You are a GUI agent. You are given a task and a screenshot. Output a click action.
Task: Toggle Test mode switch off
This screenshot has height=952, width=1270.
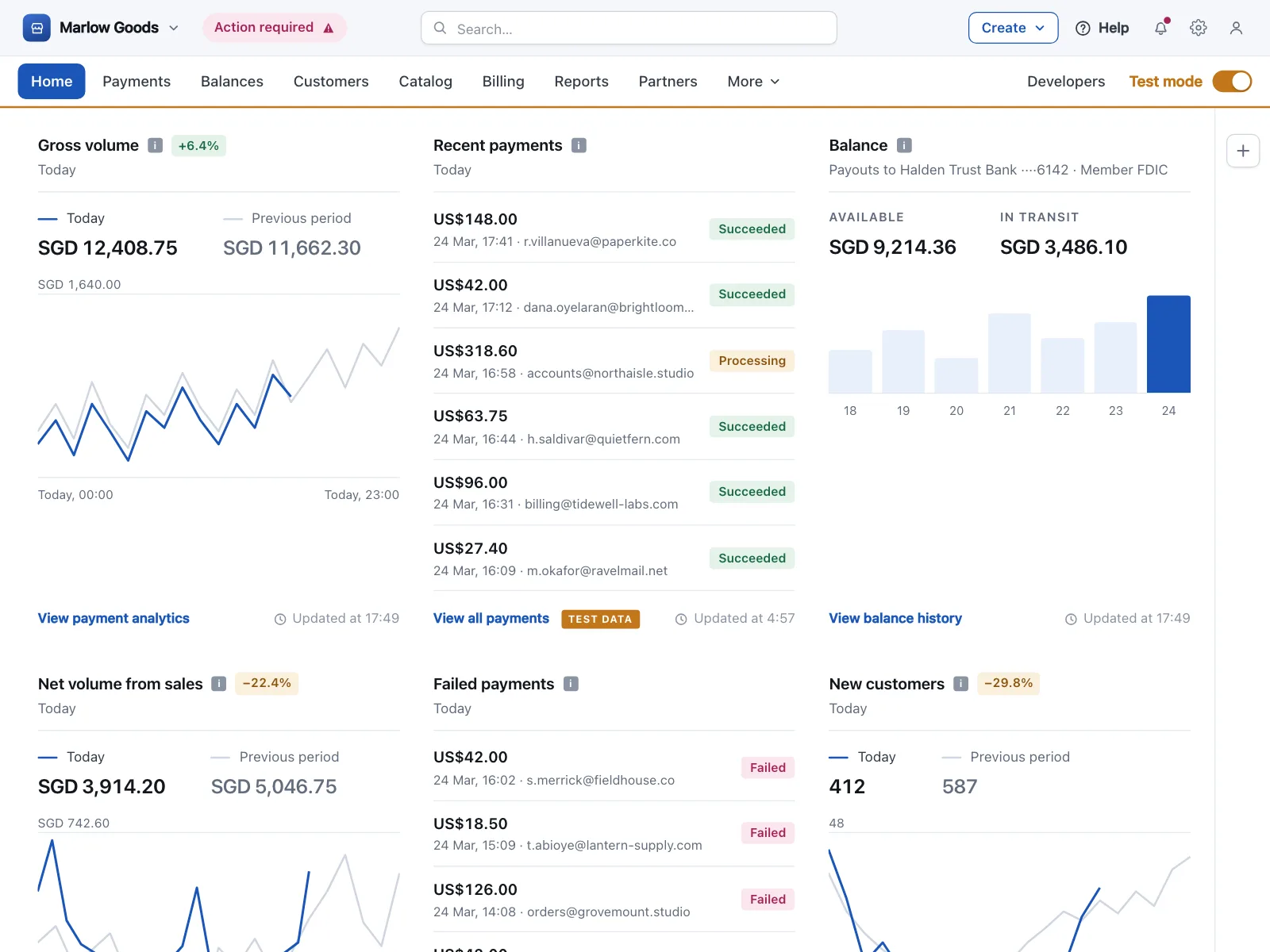pyautogui.click(x=1232, y=82)
